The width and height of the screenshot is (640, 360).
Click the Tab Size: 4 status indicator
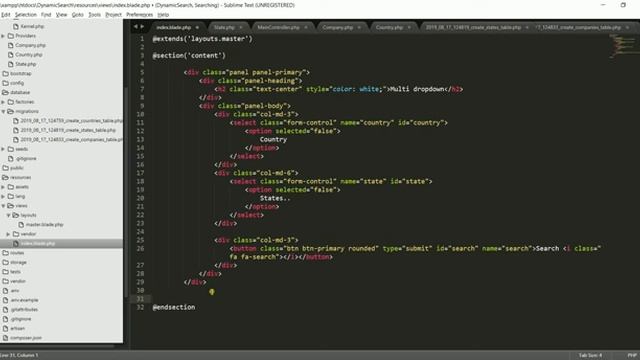click(x=590, y=356)
